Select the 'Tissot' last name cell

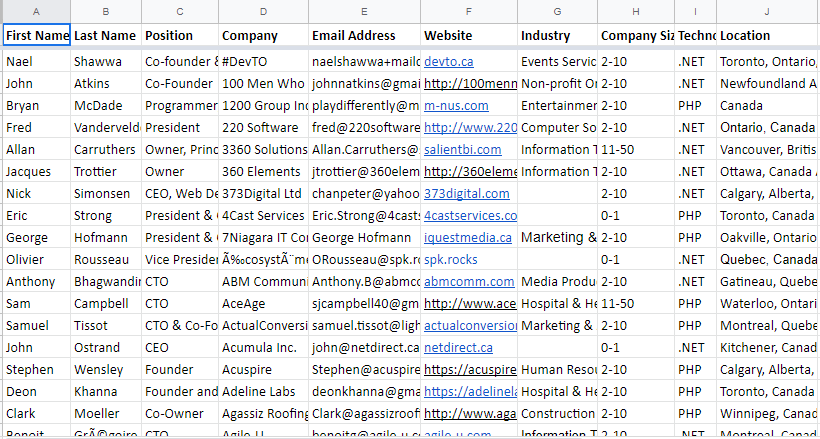[x=106, y=325]
